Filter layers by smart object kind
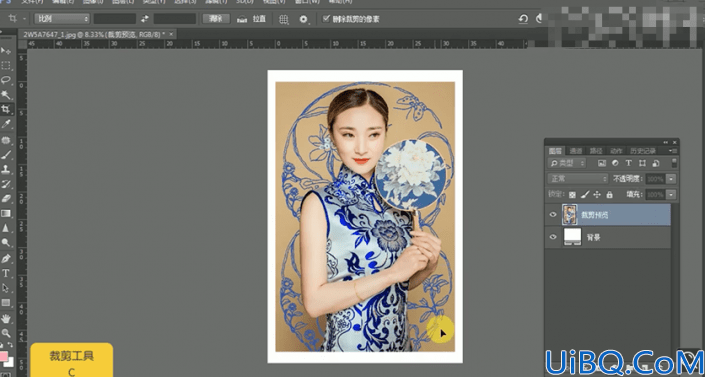The width and height of the screenshot is (705, 377). click(656, 163)
